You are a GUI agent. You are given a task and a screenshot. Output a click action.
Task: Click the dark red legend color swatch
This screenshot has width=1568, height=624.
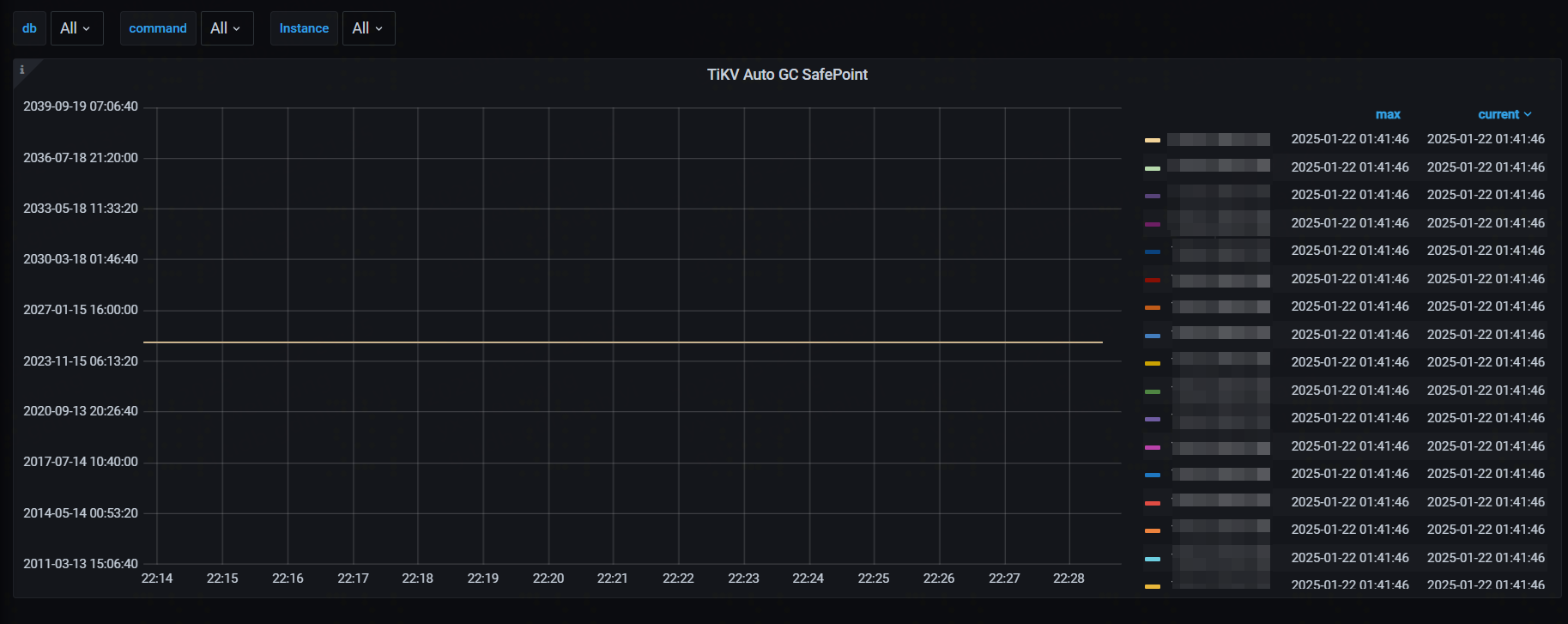[1153, 280]
